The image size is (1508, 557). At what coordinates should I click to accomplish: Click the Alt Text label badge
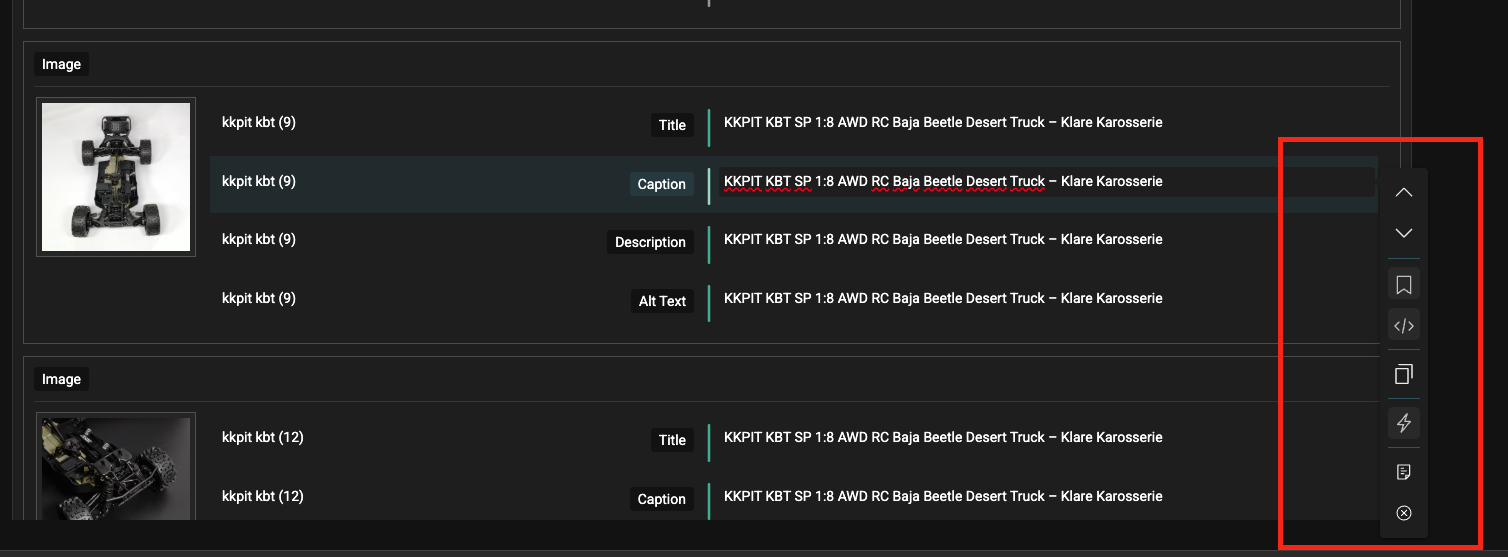click(662, 301)
